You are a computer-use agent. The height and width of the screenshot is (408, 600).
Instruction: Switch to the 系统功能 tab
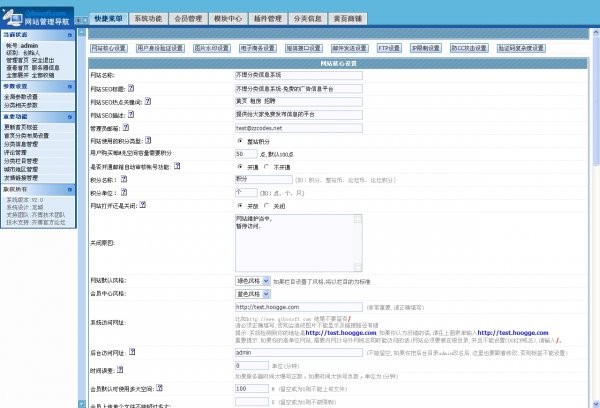tap(148, 18)
